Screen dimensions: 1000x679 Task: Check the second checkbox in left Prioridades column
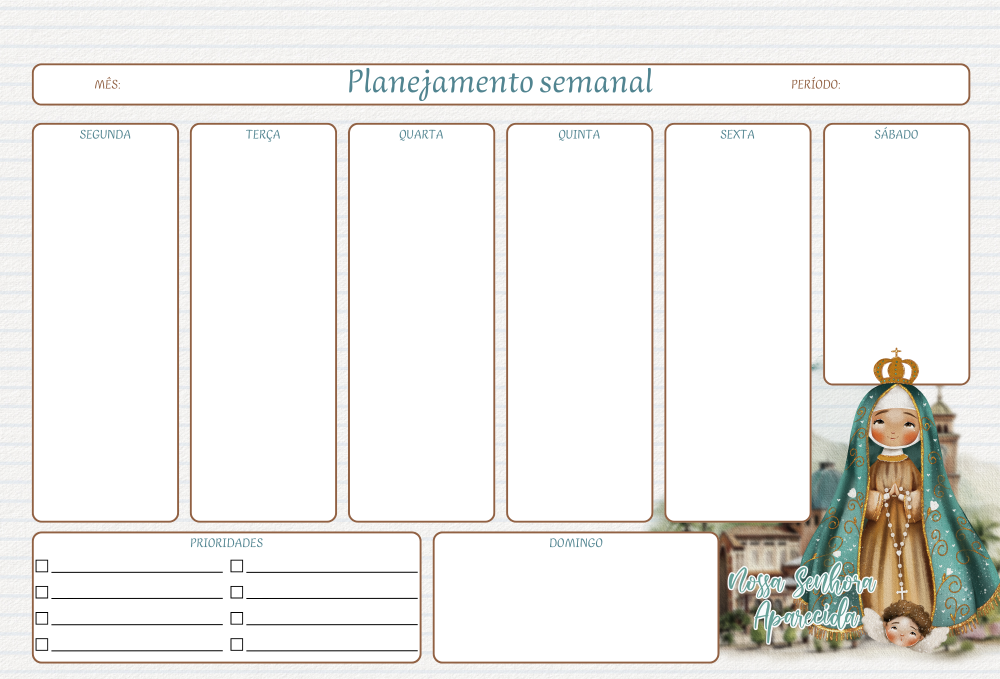click(42, 592)
